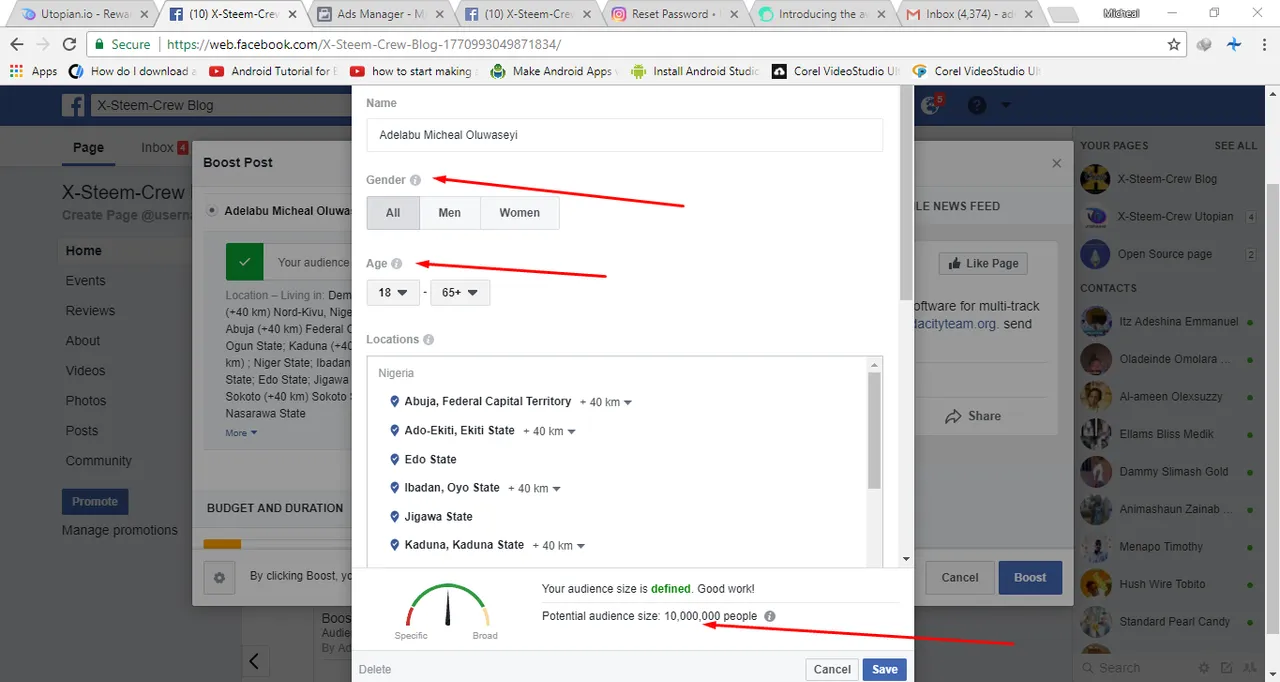Viewport: 1280px width, 682px height.
Task: Open Ibadan +40 km radius dropdown
Action: pos(534,488)
